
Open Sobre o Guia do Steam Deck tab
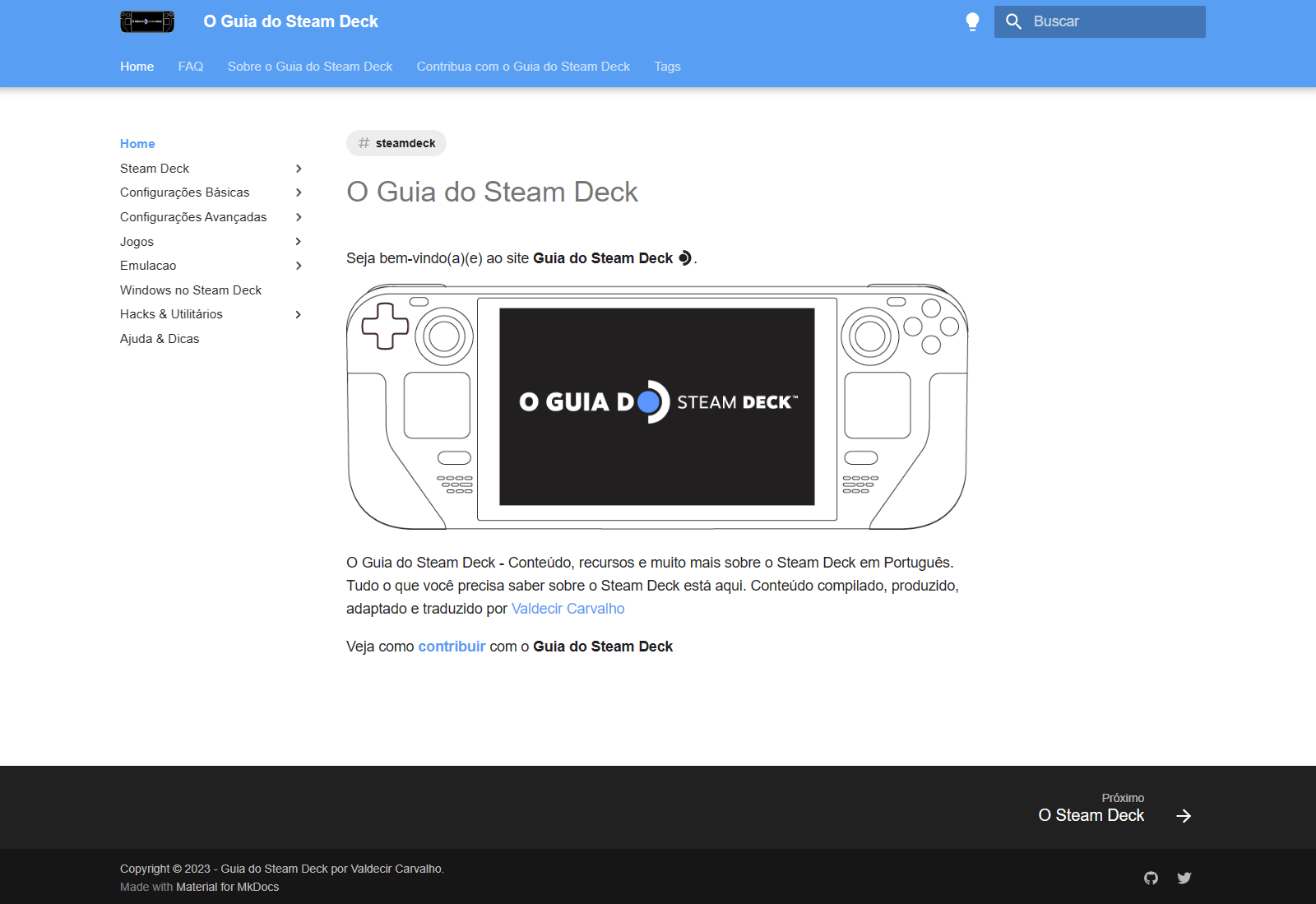pyautogui.click(x=310, y=67)
